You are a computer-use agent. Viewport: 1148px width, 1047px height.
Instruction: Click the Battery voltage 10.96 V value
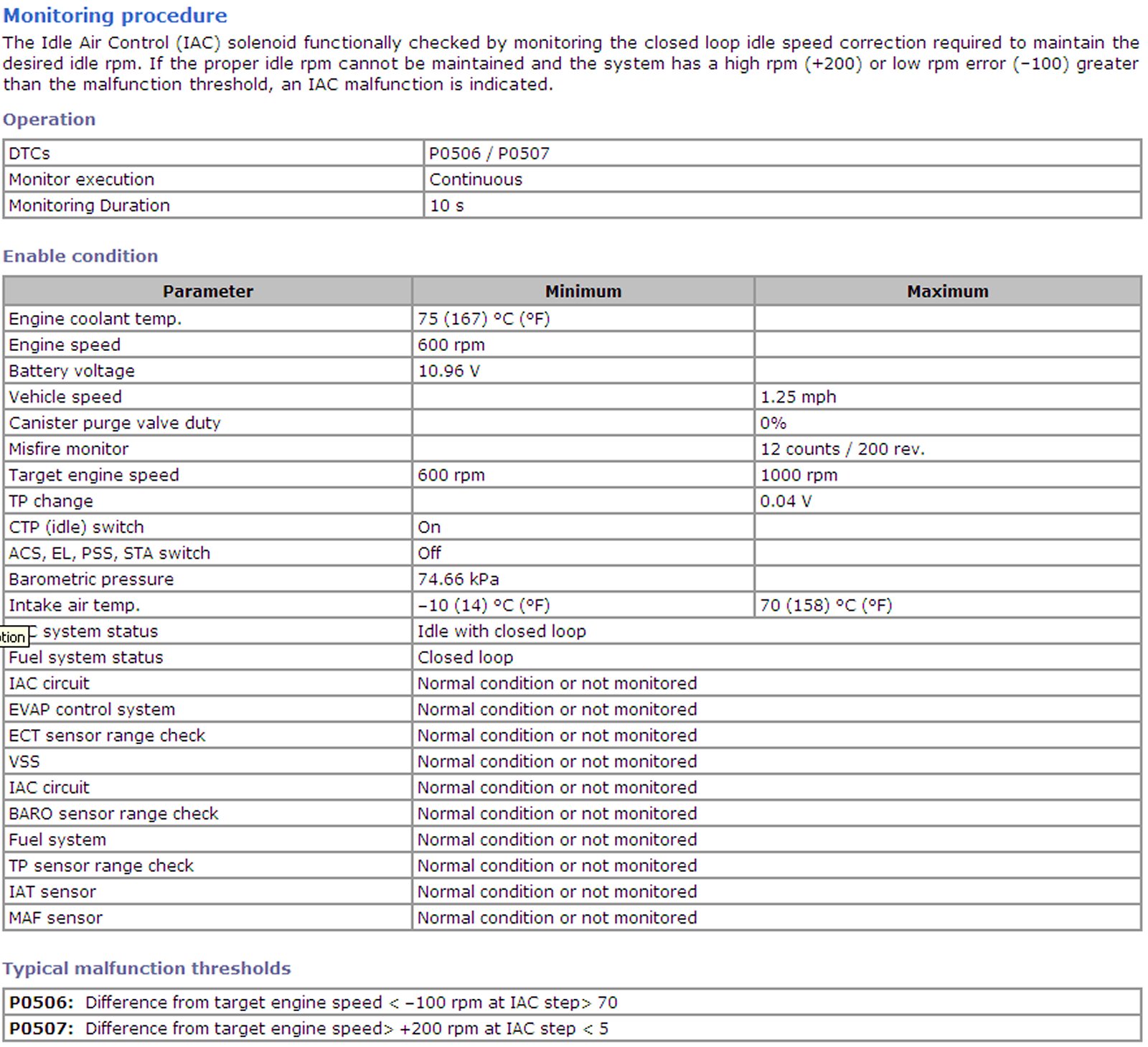tap(448, 371)
